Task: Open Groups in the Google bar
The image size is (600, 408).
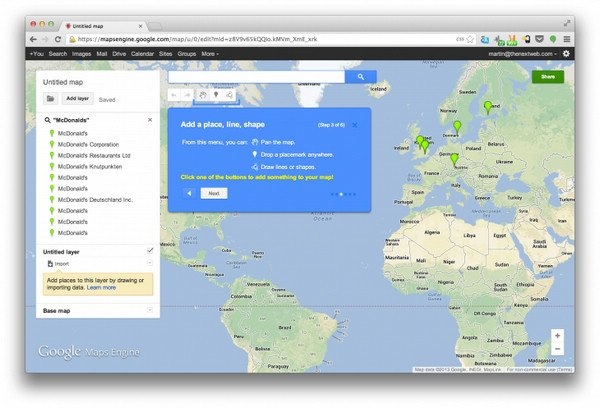Action: 187,54
